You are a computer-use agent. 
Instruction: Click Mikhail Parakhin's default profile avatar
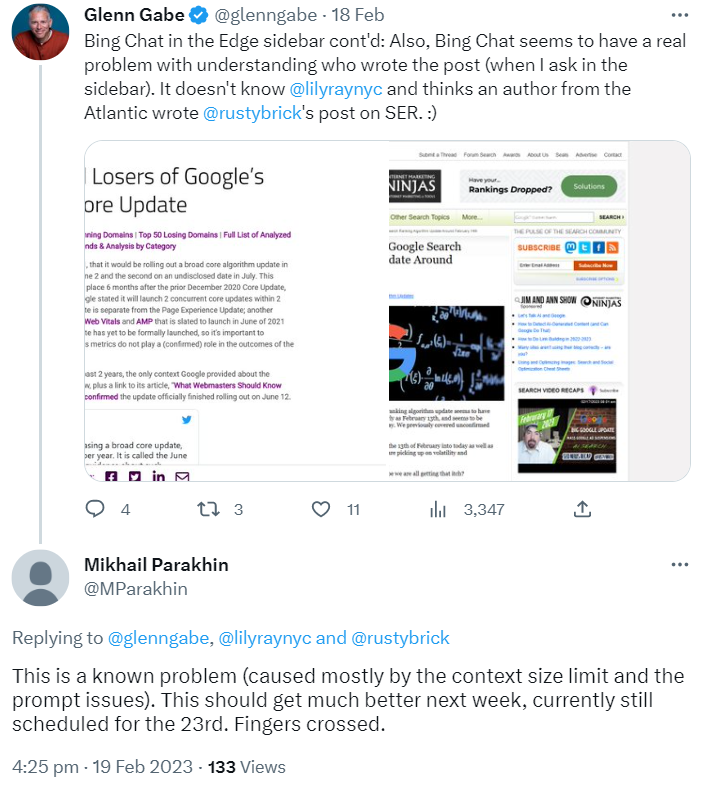pos(40,577)
